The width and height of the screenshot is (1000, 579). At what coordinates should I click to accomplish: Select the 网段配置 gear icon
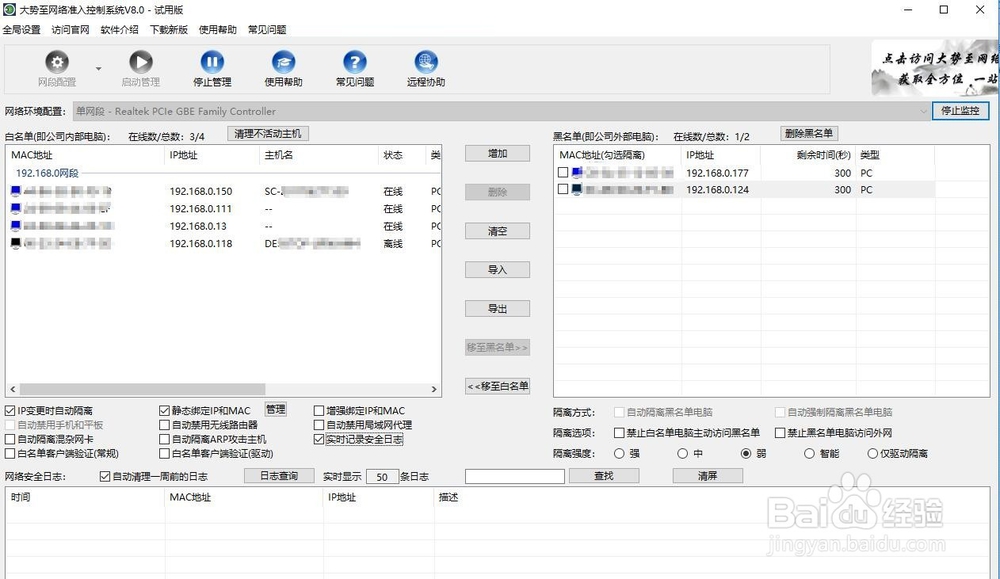(x=57, y=62)
